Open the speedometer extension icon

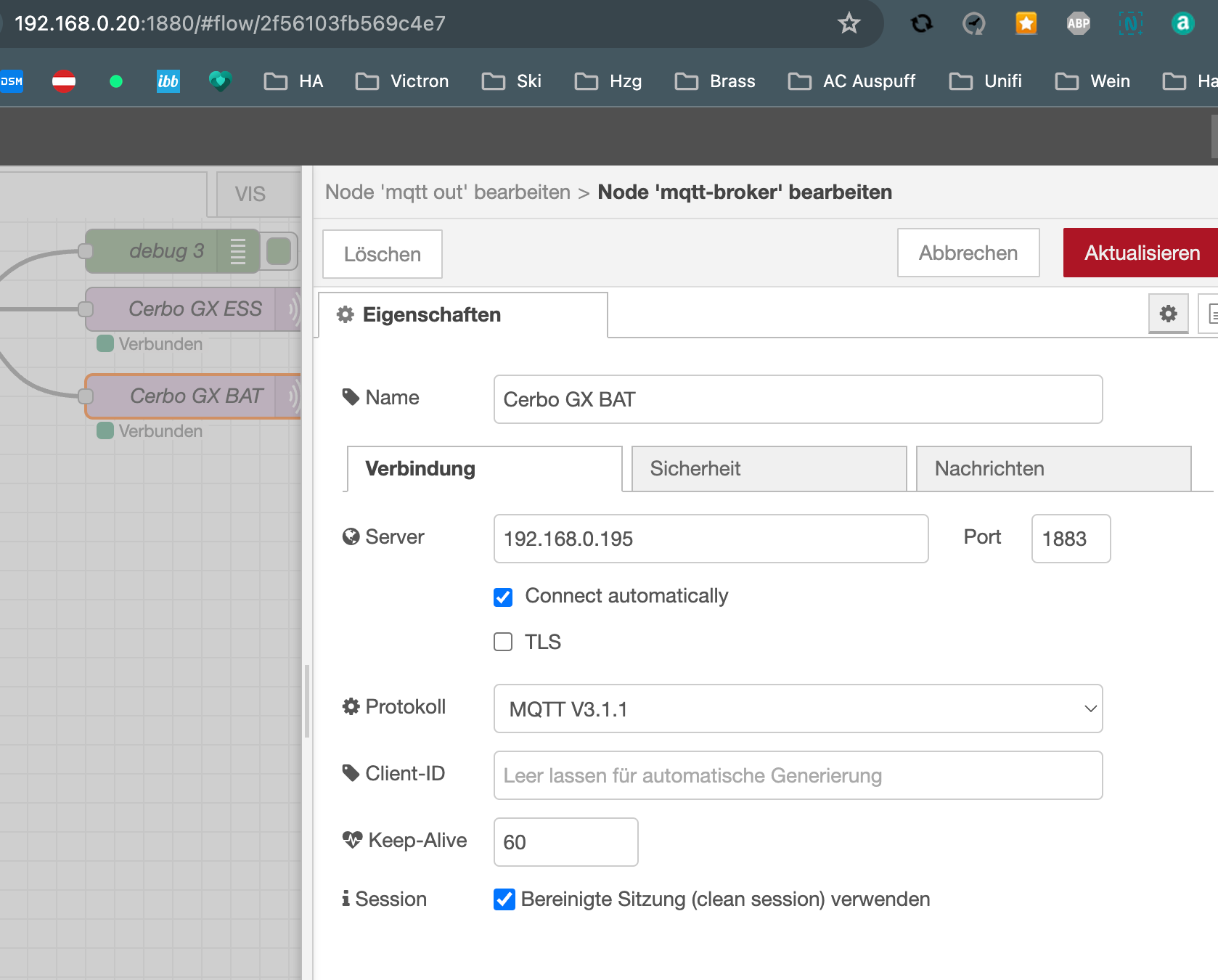tap(973, 23)
